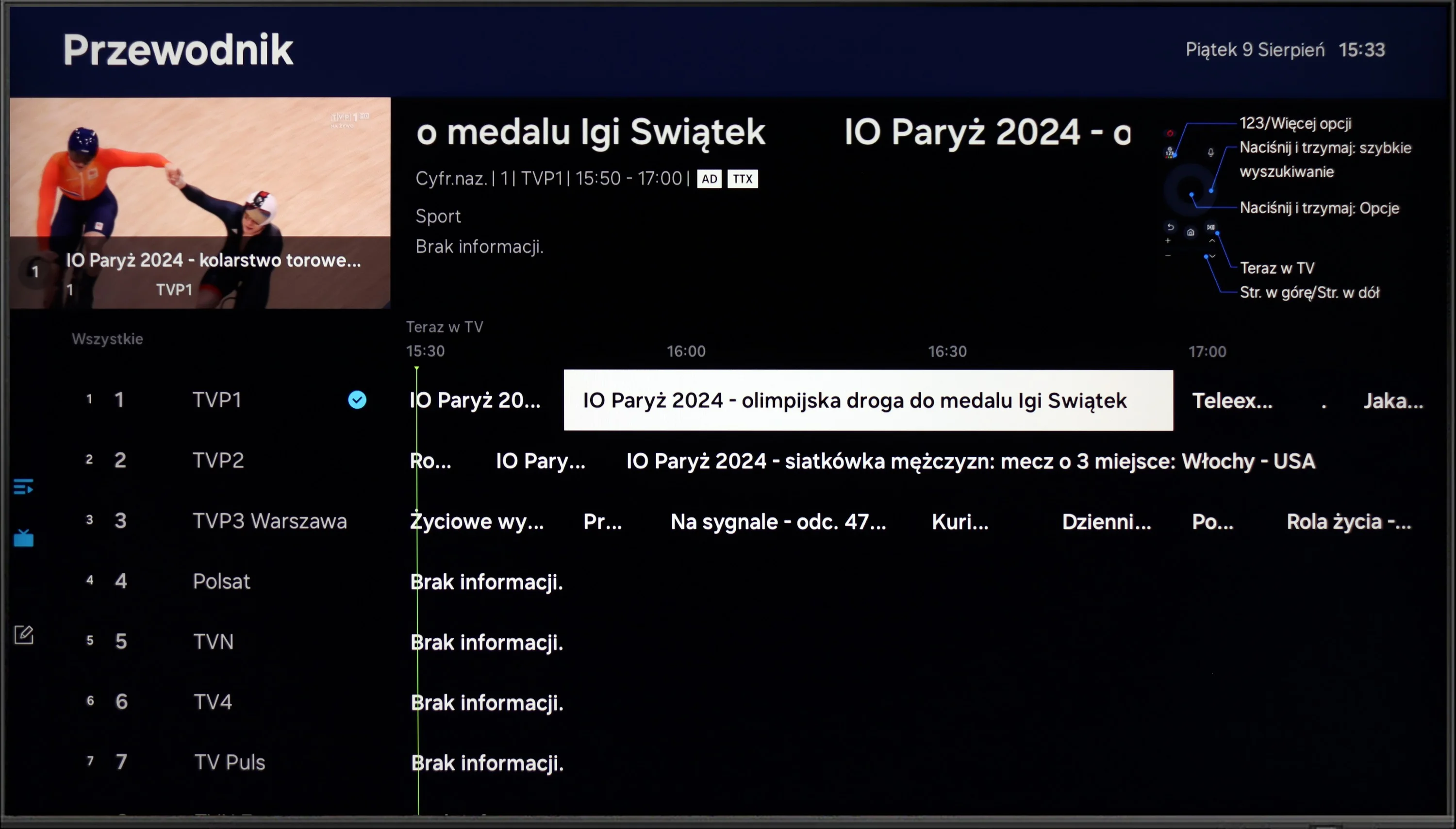Screen dimensions: 1456x829
Task: Click the 'Przewodnik' guide title
Action: click(x=178, y=50)
